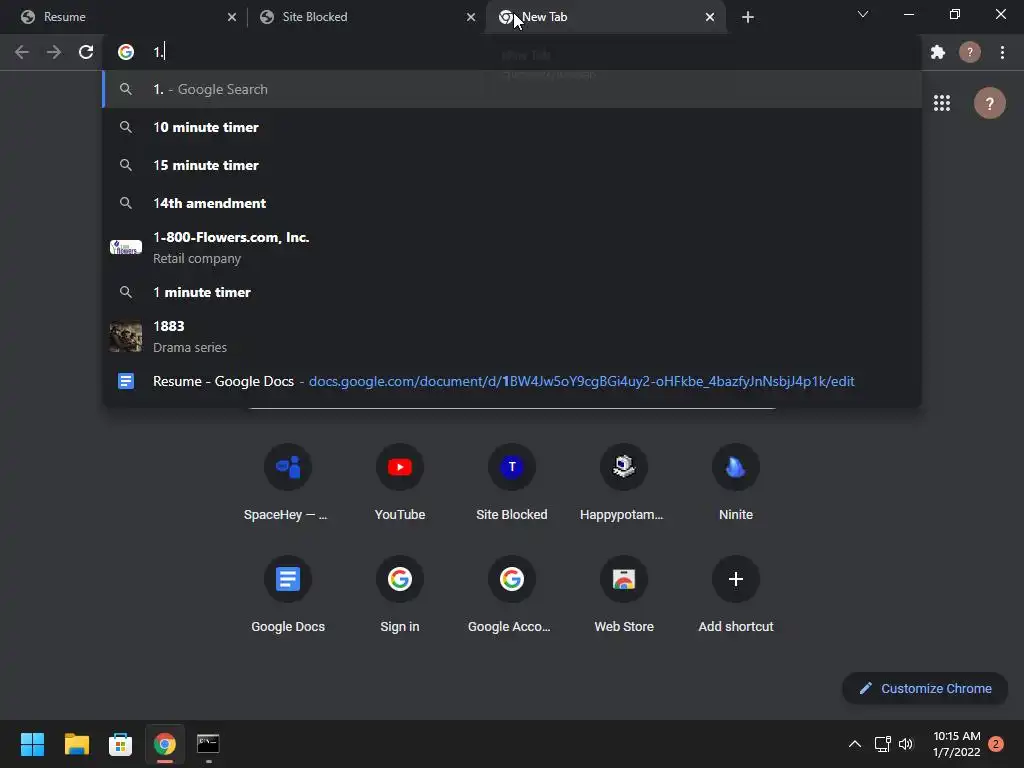Open the Google Acco... shortcut
1024x768 pixels.
(512, 595)
